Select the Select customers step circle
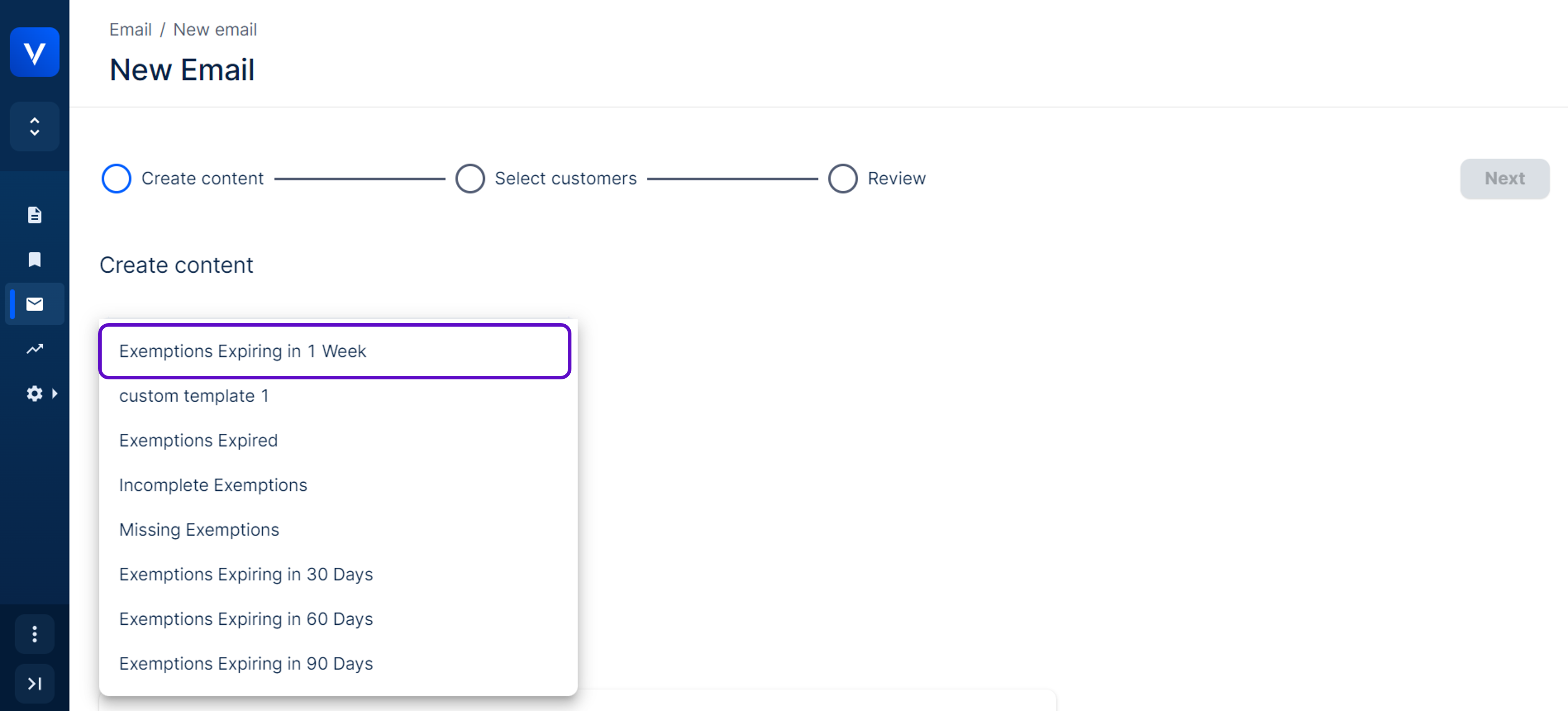Viewport: 1568px width, 711px height. coord(470,178)
